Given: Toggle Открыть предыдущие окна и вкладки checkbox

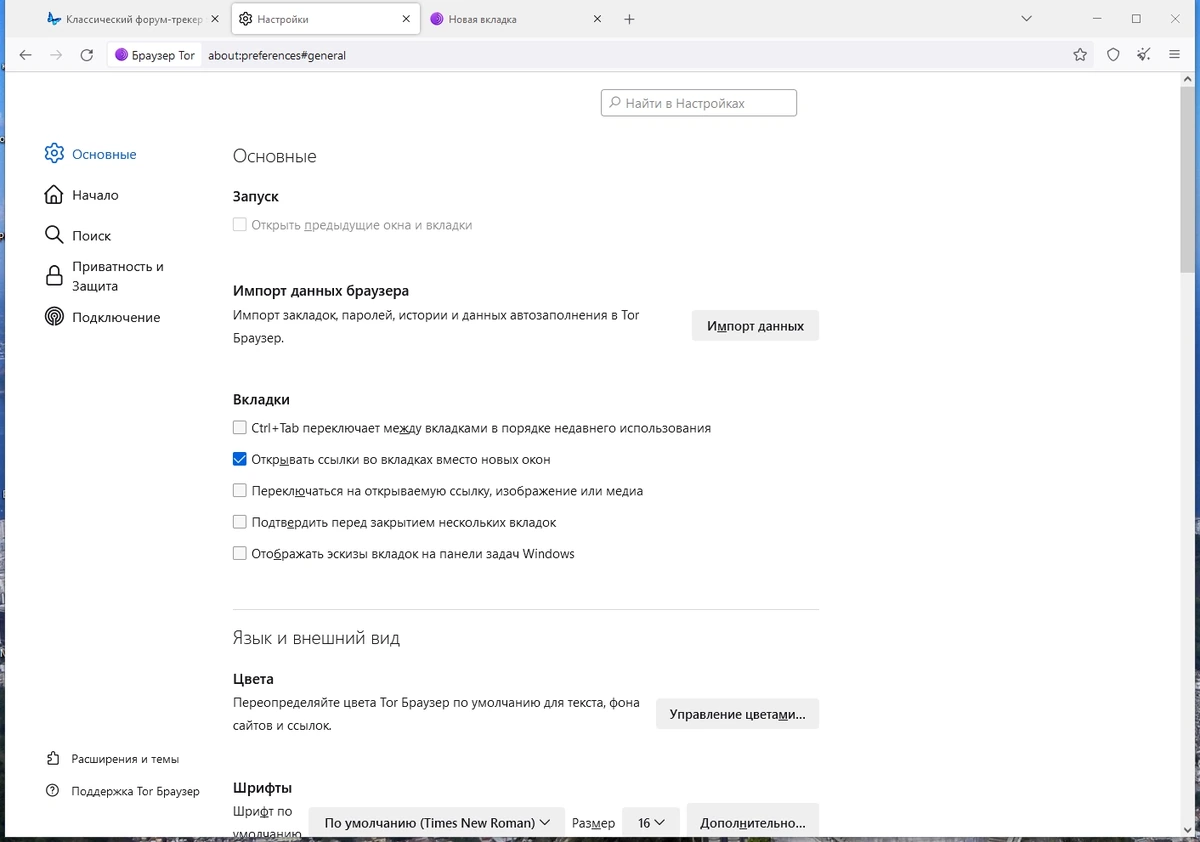Looking at the screenshot, I should tap(240, 225).
